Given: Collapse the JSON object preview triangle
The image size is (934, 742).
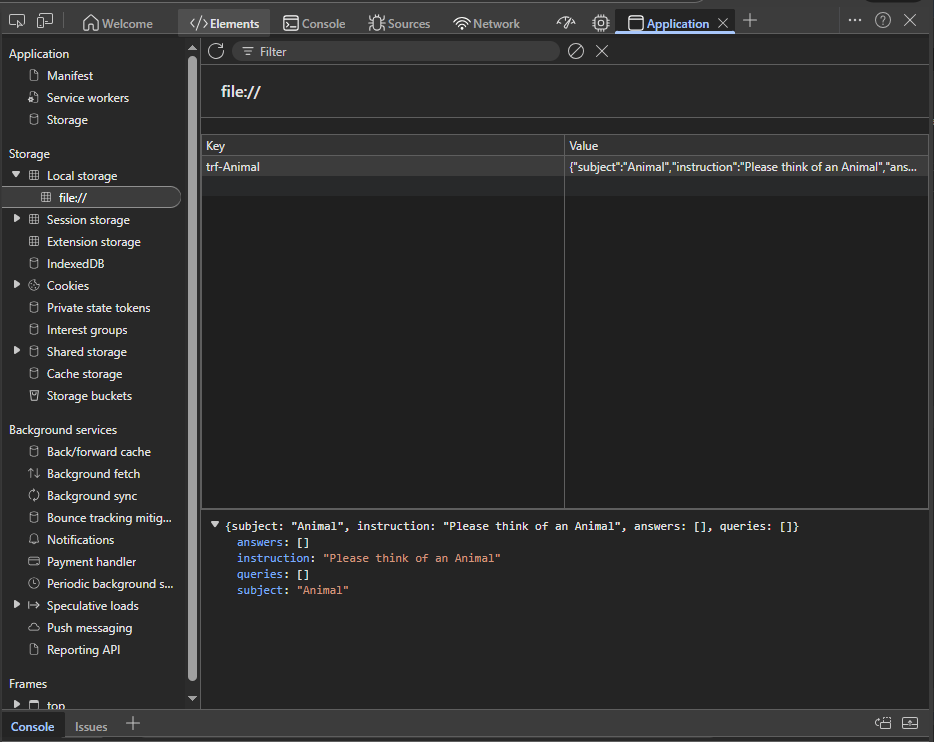Looking at the screenshot, I should click(x=215, y=524).
